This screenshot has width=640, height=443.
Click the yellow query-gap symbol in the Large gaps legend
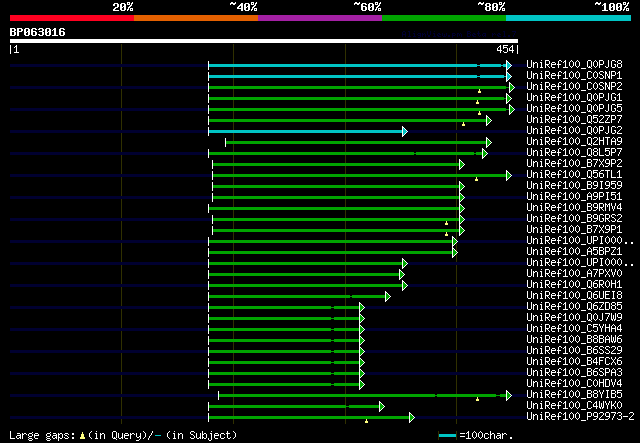[x=82, y=436]
